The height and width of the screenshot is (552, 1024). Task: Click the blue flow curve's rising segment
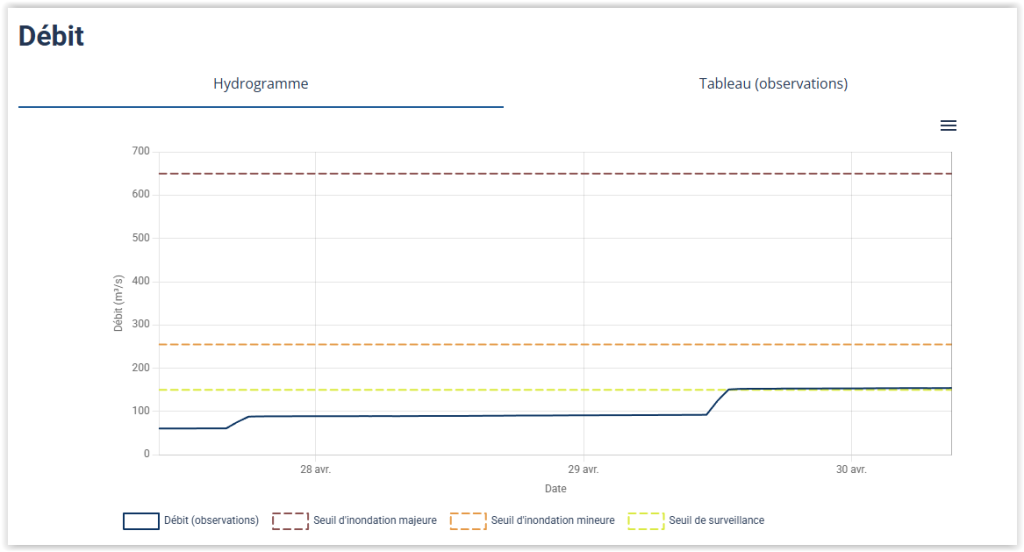[x=717, y=402]
